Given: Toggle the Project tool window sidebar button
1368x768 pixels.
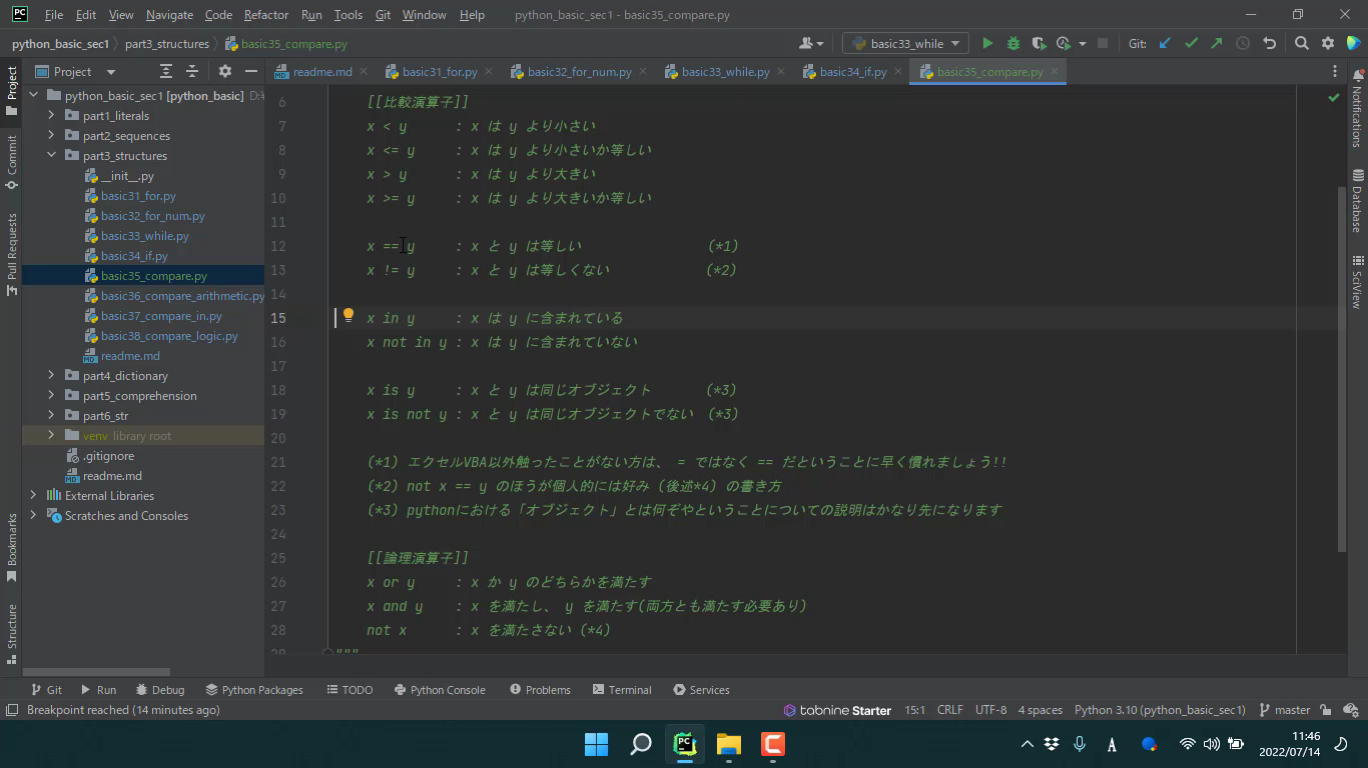Looking at the screenshot, I should pos(12,90).
